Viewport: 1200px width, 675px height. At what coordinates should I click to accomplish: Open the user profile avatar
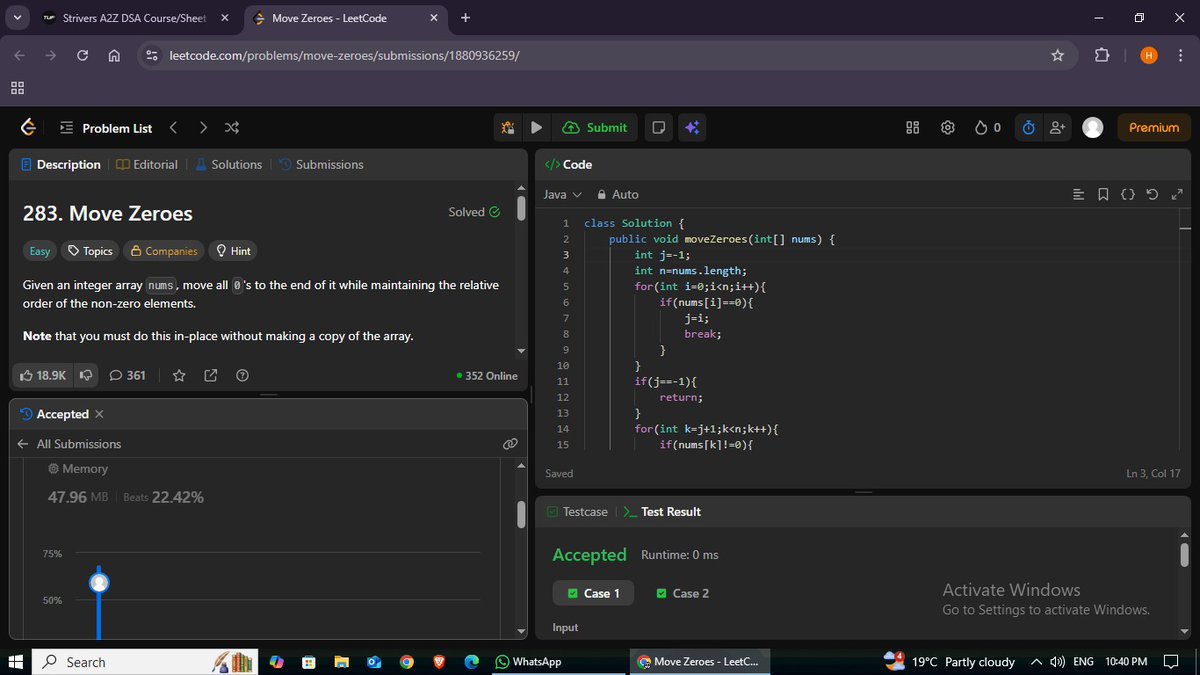[1093, 127]
